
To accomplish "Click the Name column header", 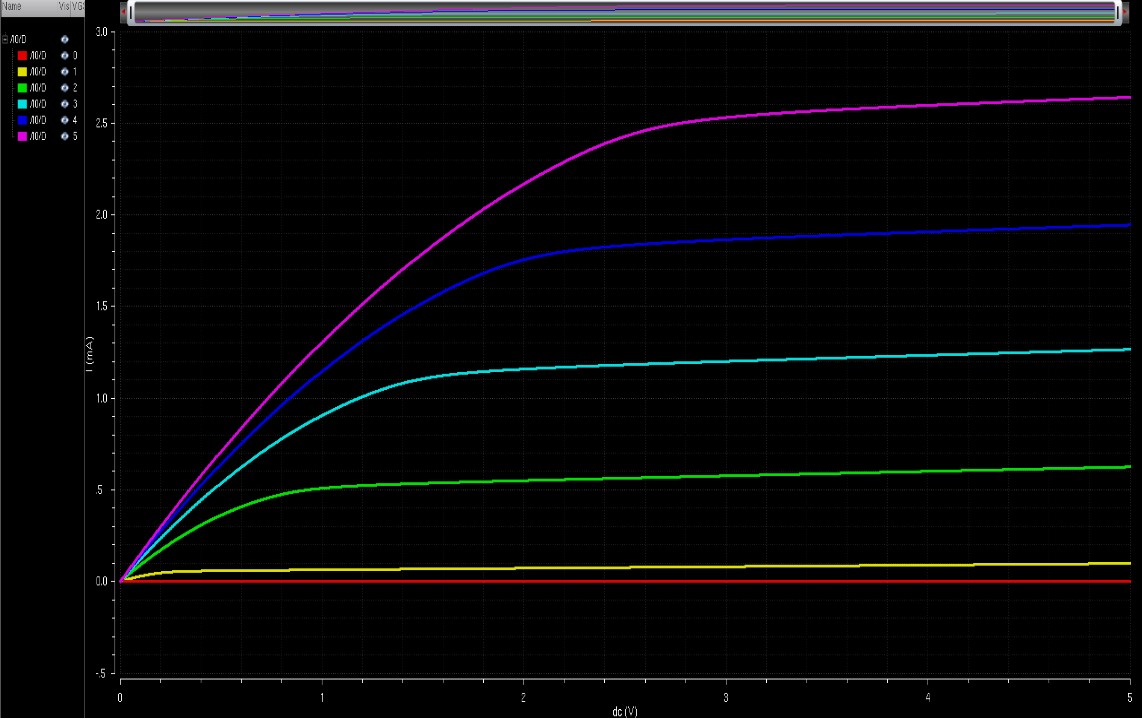I will click(x=14, y=6).
